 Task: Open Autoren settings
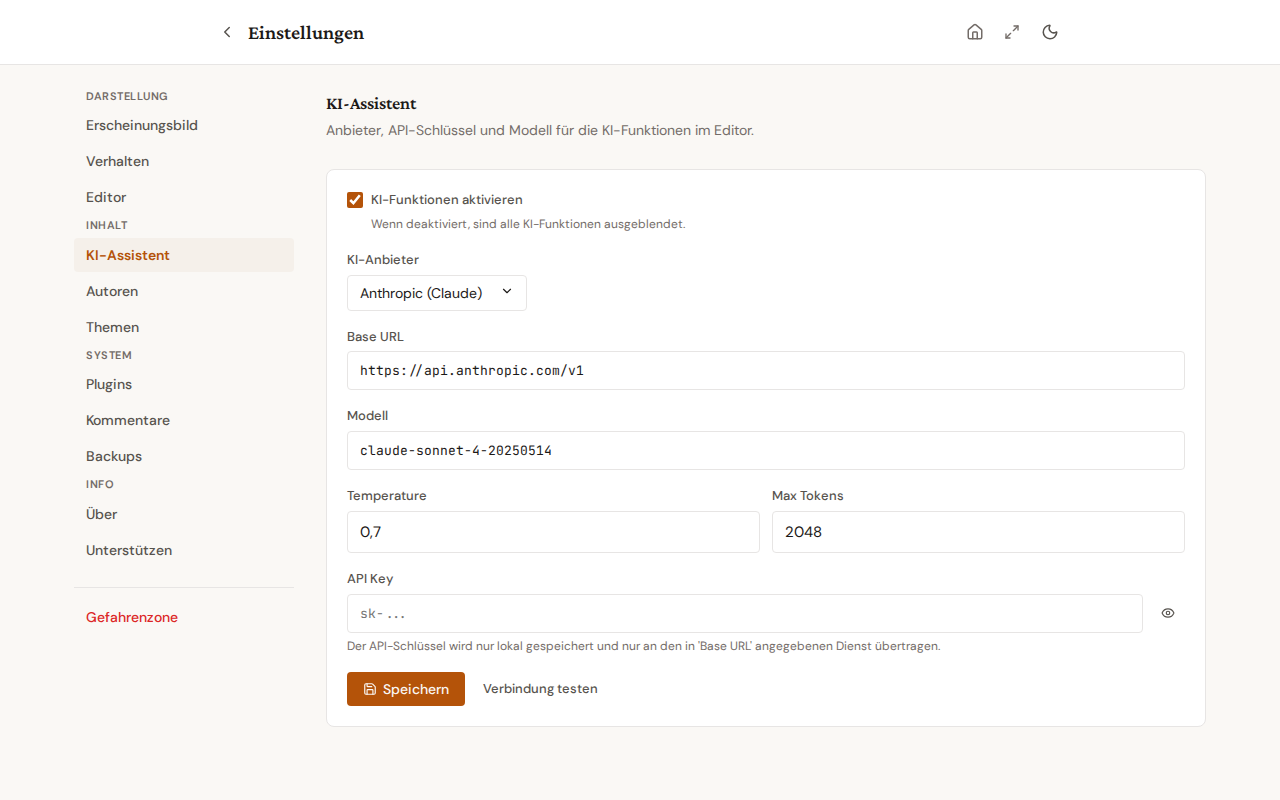184,291
